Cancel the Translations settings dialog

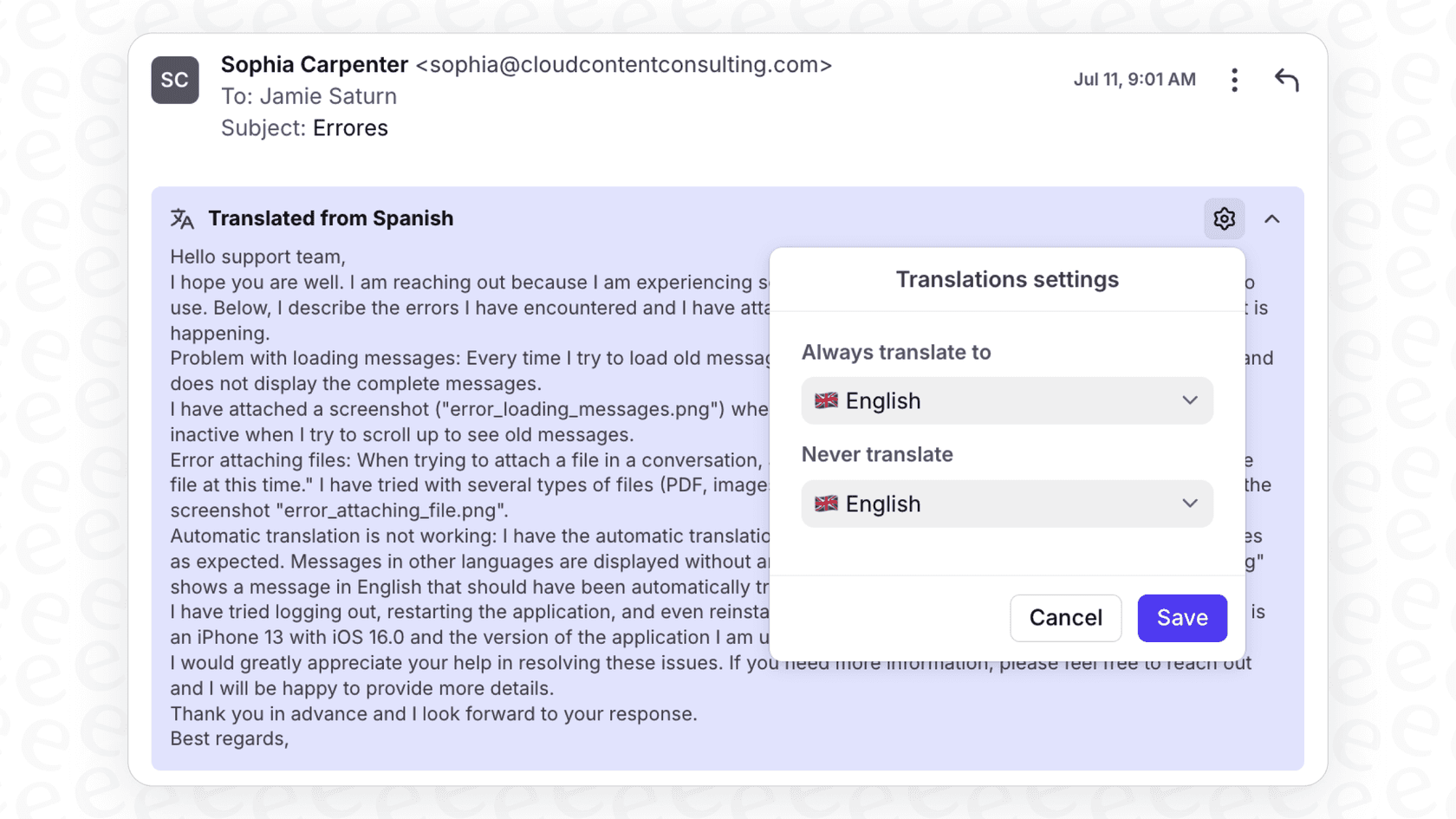(x=1065, y=618)
